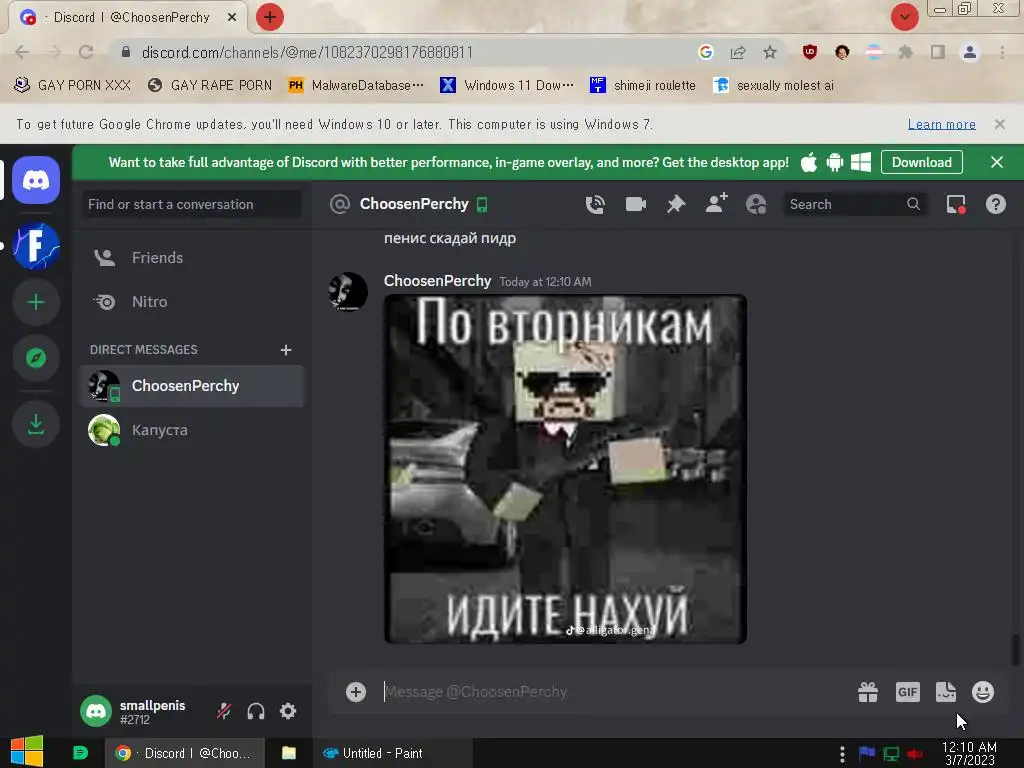Open the Discord help question mark icon
The width and height of the screenshot is (1024, 768).
tap(995, 204)
